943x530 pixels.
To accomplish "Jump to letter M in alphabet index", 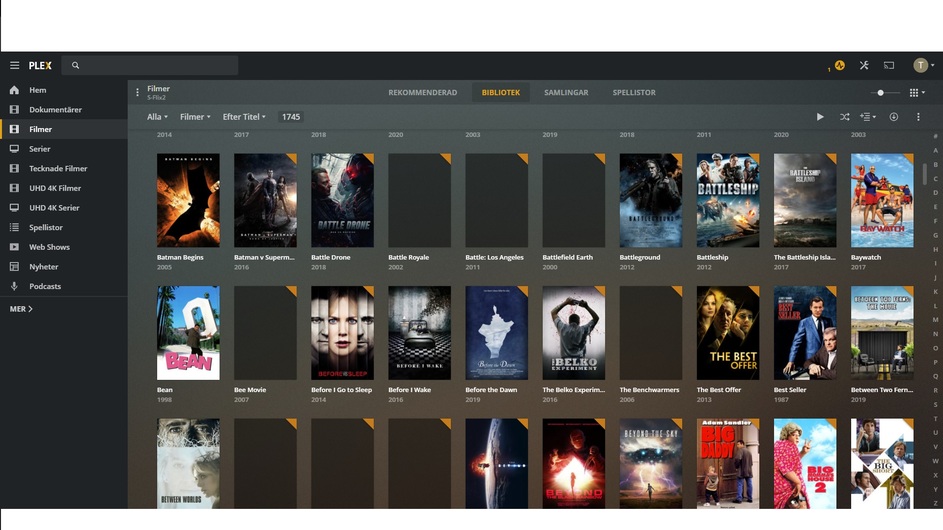I will tap(935, 320).
